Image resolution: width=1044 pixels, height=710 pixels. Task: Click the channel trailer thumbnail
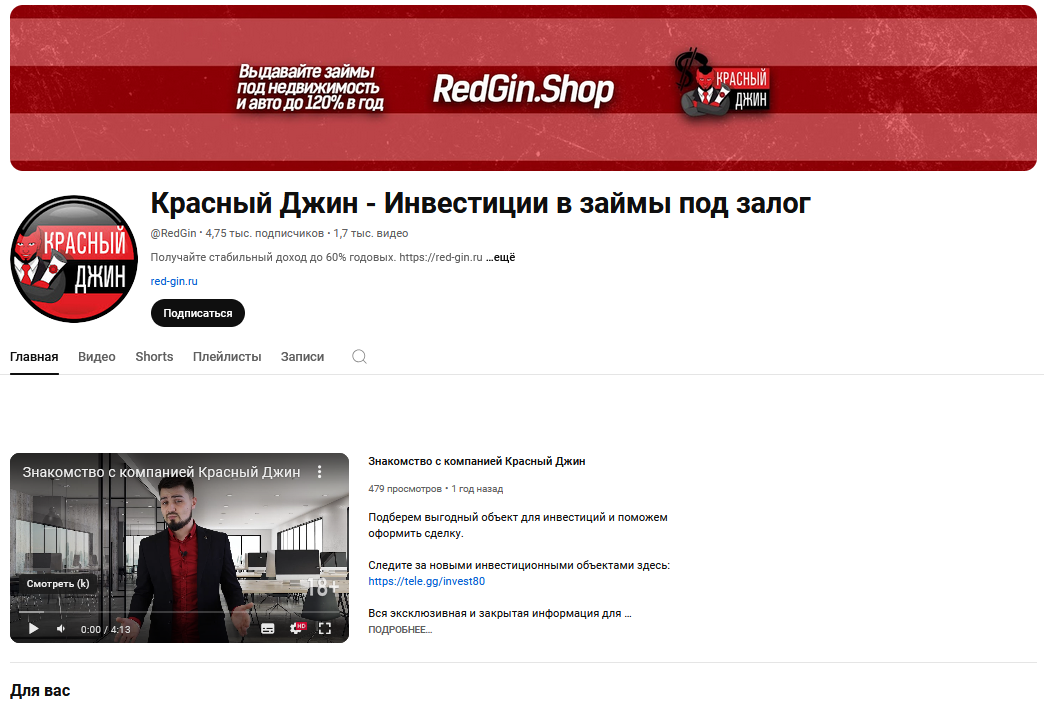tap(179, 547)
